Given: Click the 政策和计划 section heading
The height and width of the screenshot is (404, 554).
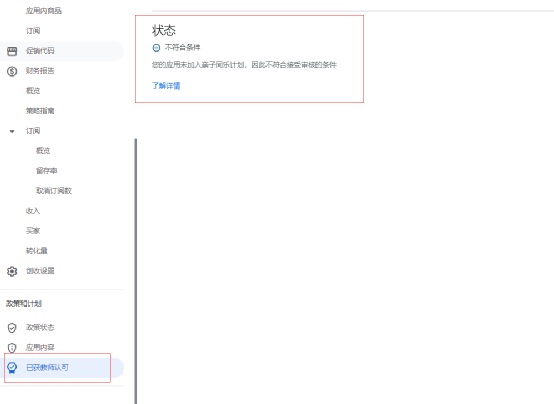Looking at the screenshot, I should pos(24,304).
